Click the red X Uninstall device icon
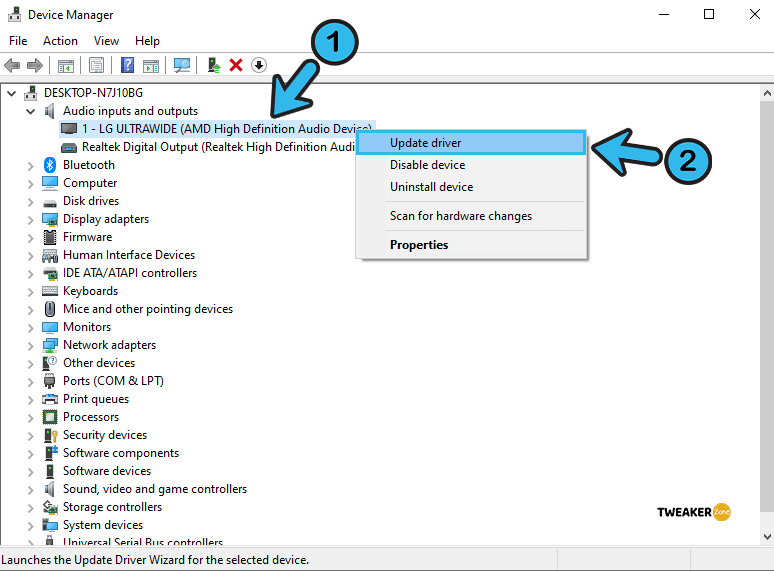The image size is (774, 571). coord(236,65)
